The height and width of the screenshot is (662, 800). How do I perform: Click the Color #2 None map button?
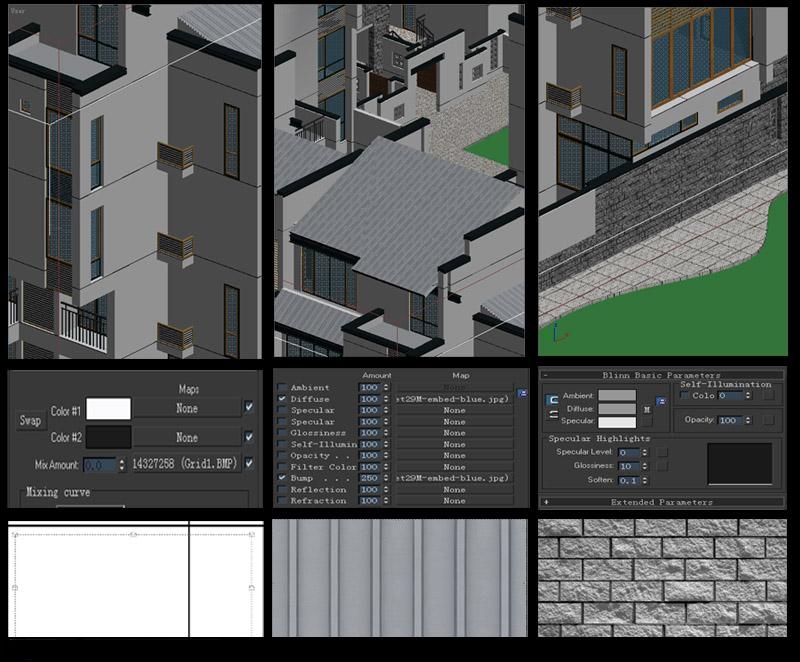(x=187, y=438)
